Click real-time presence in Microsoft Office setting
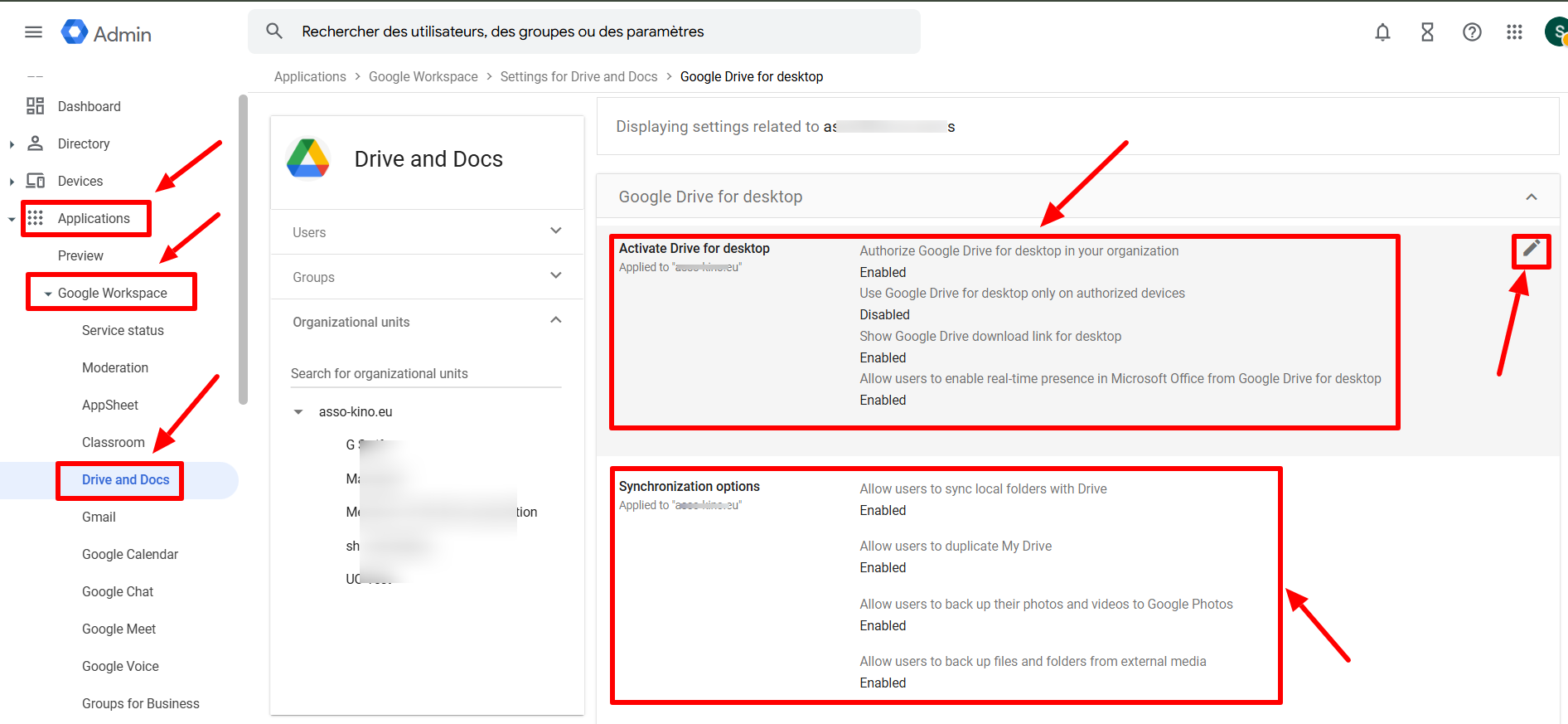The width and height of the screenshot is (1568, 724). (1120, 378)
